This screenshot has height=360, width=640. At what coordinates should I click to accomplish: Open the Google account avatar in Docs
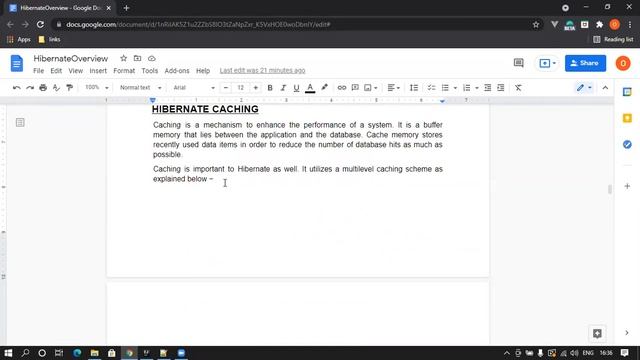623,63
